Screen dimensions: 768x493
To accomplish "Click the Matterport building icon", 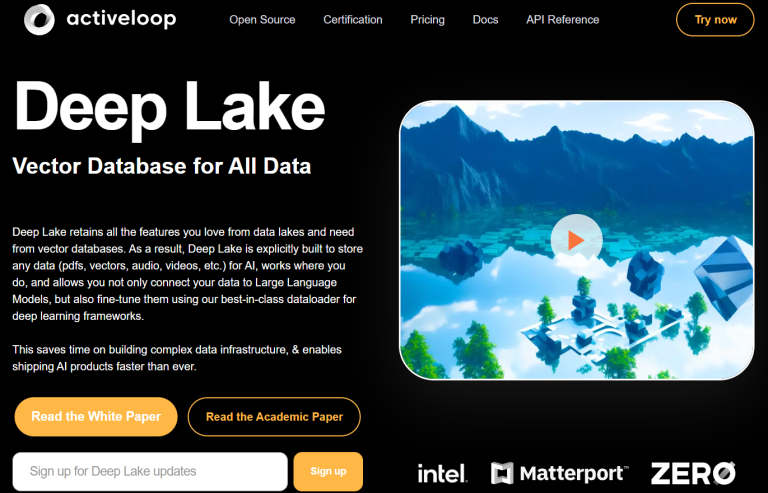I will (x=502, y=473).
